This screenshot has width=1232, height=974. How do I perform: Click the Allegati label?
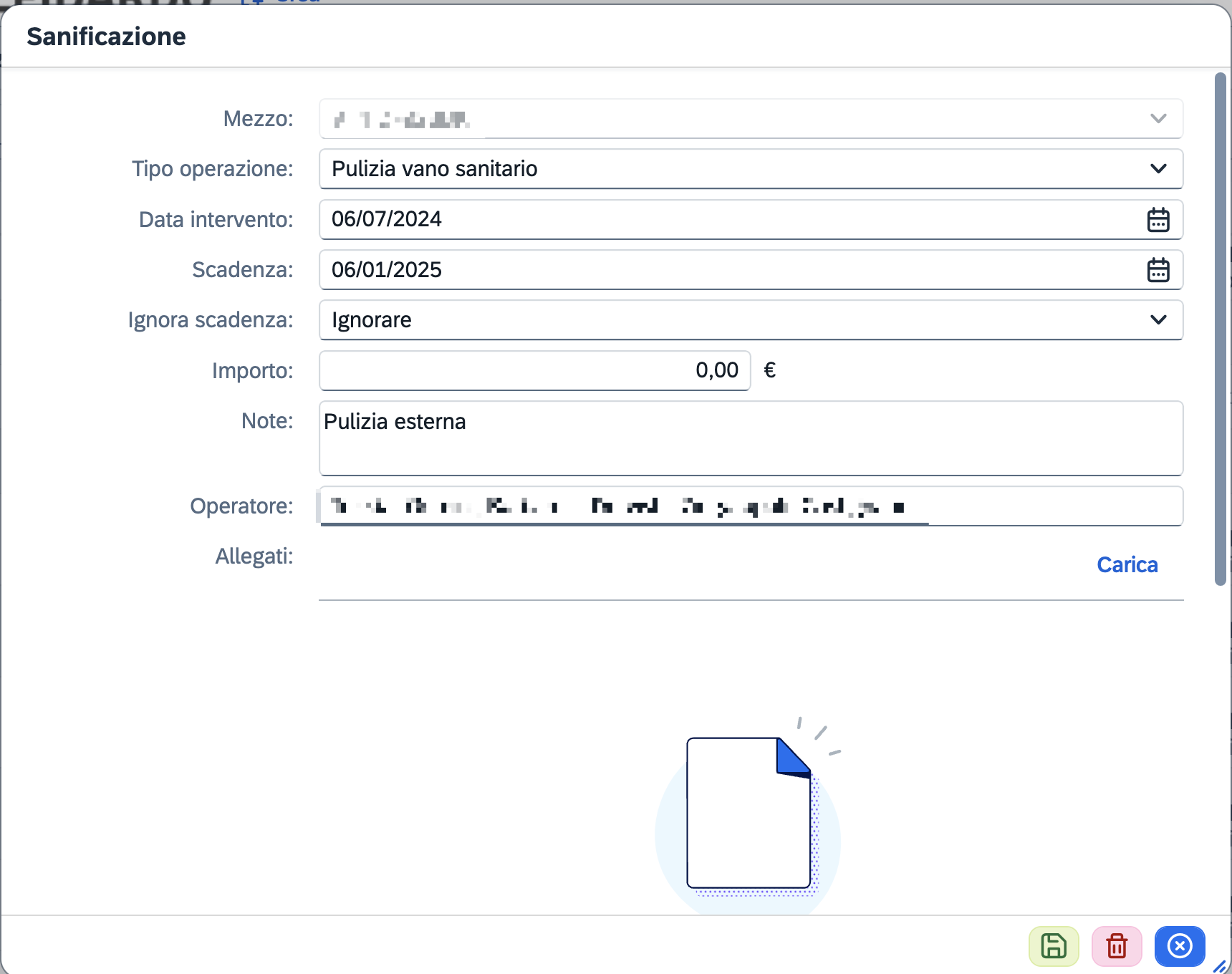[x=254, y=556]
